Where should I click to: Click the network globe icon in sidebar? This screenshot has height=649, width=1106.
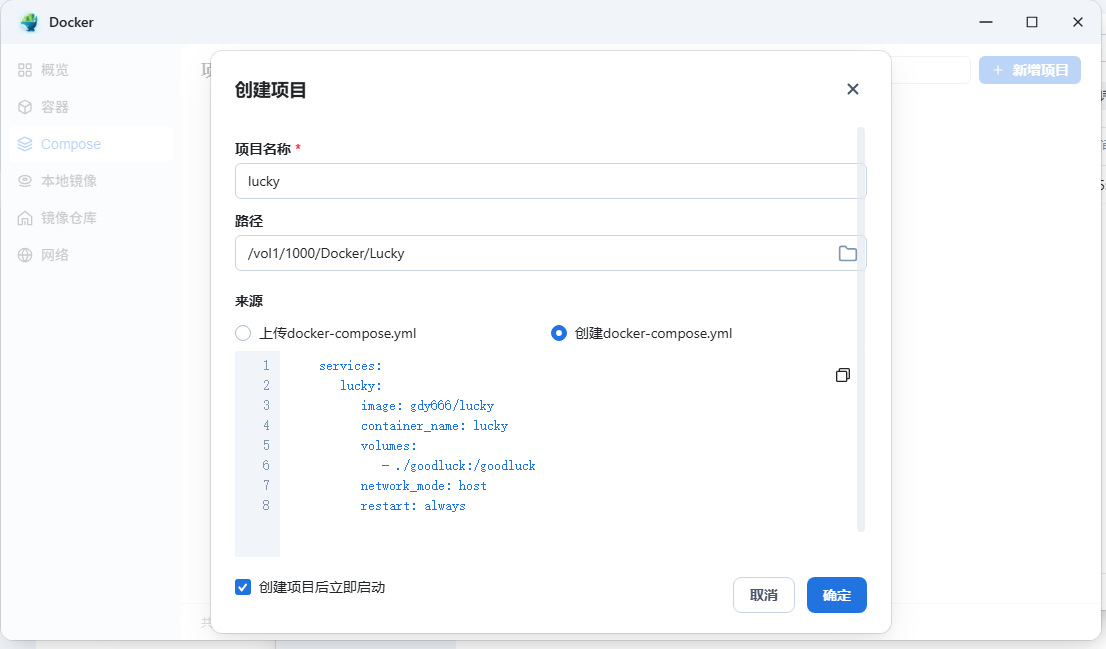coord(25,255)
